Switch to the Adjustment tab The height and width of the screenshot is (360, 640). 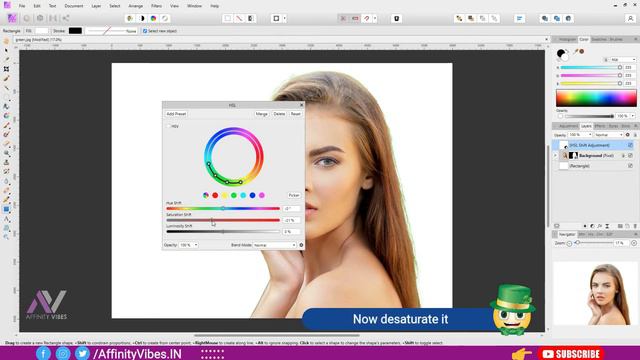pos(568,126)
